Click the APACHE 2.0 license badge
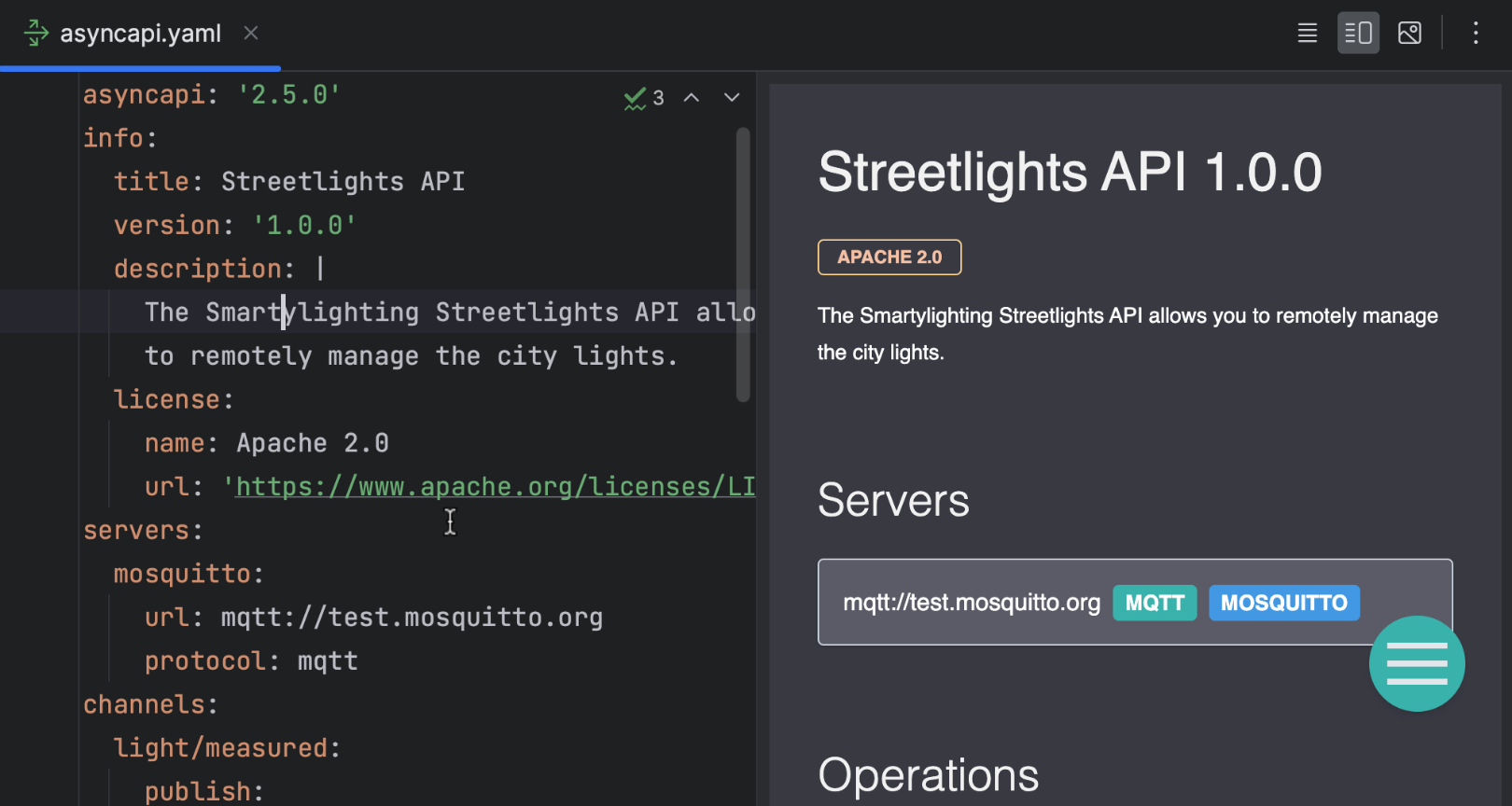The image size is (1512, 806). (x=889, y=257)
